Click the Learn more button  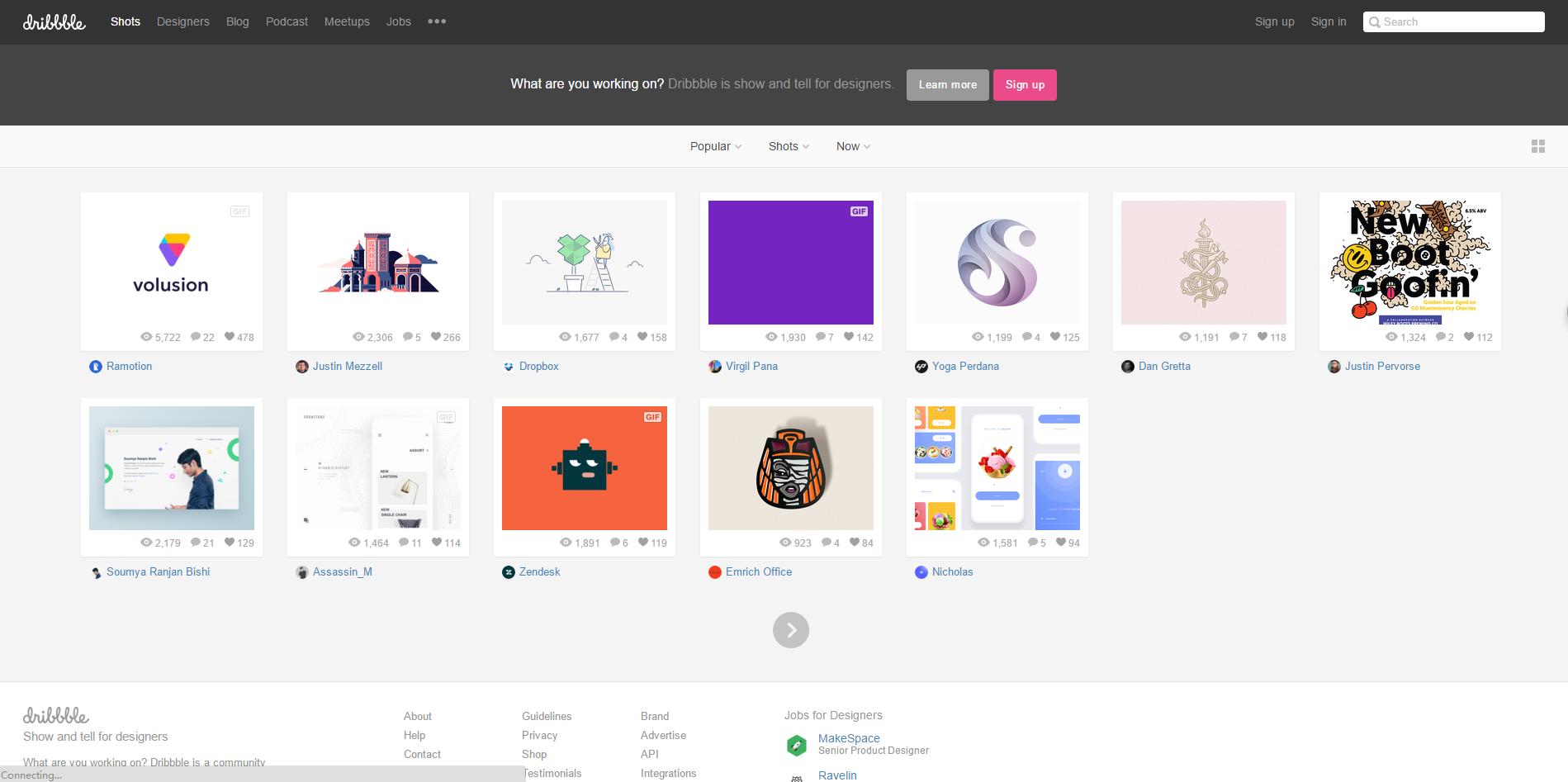pyautogui.click(x=947, y=85)
